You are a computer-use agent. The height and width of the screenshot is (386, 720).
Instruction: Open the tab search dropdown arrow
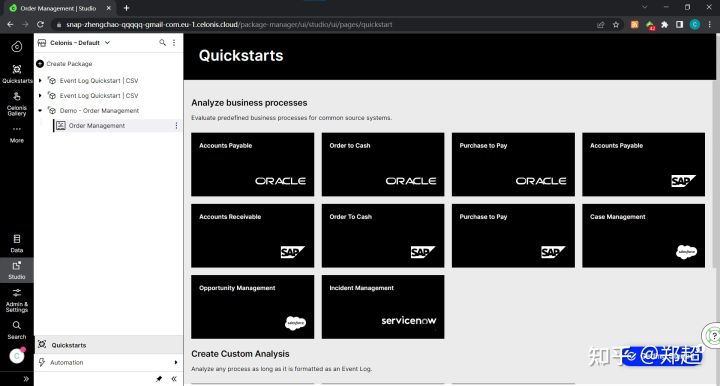click(645, 7)
